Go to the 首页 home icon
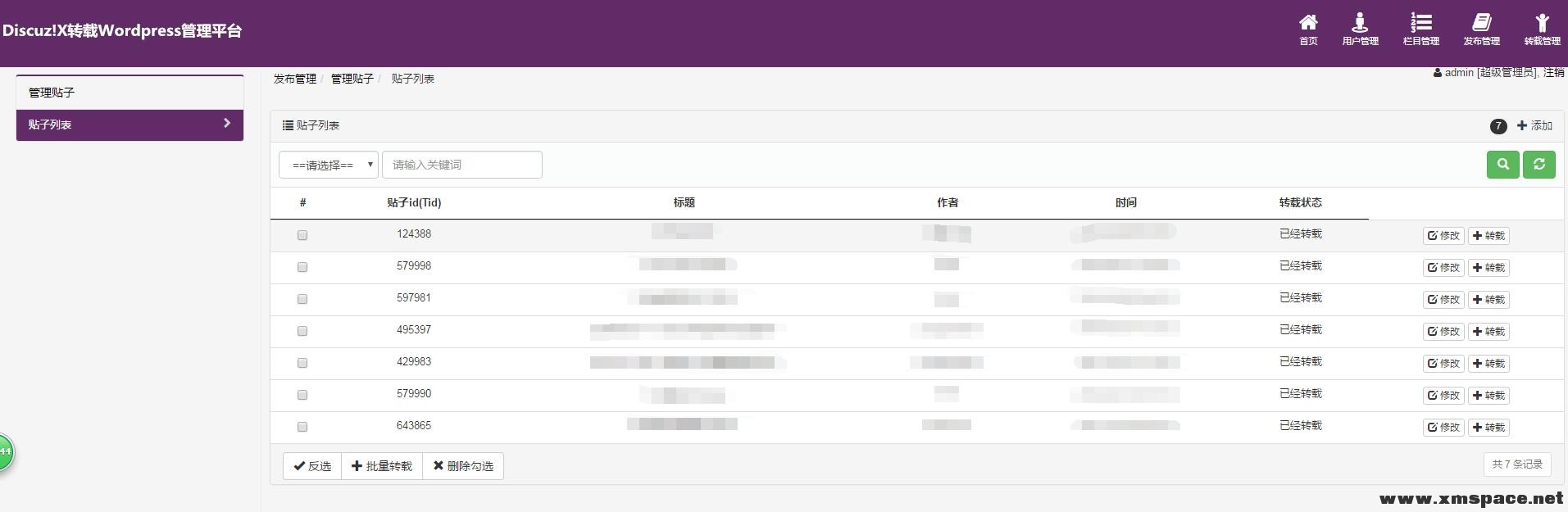 (x=1308, y=30)
